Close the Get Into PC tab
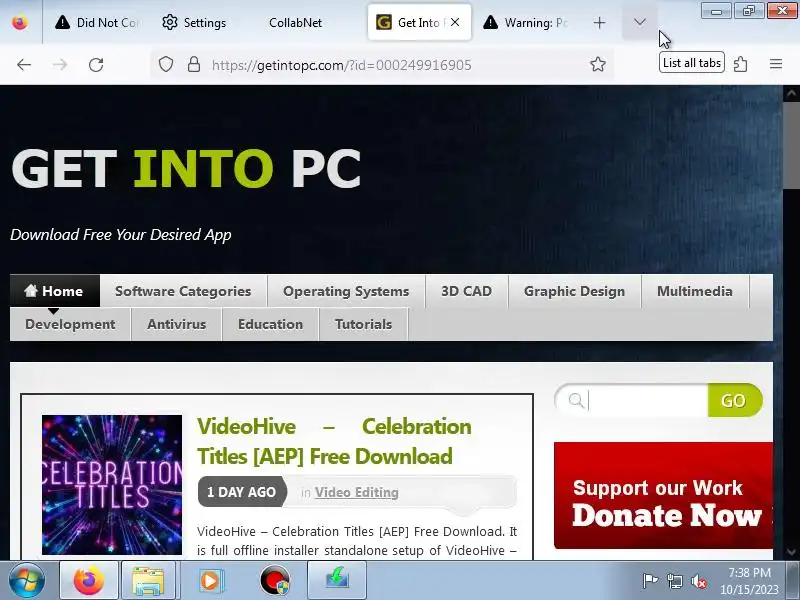Viewport: 800px width, 600px height. coord(455,22)
